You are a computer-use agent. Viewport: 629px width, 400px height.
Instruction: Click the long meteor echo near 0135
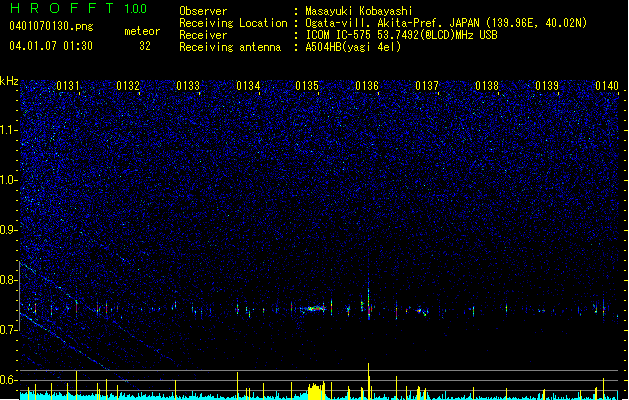point(313,309)
